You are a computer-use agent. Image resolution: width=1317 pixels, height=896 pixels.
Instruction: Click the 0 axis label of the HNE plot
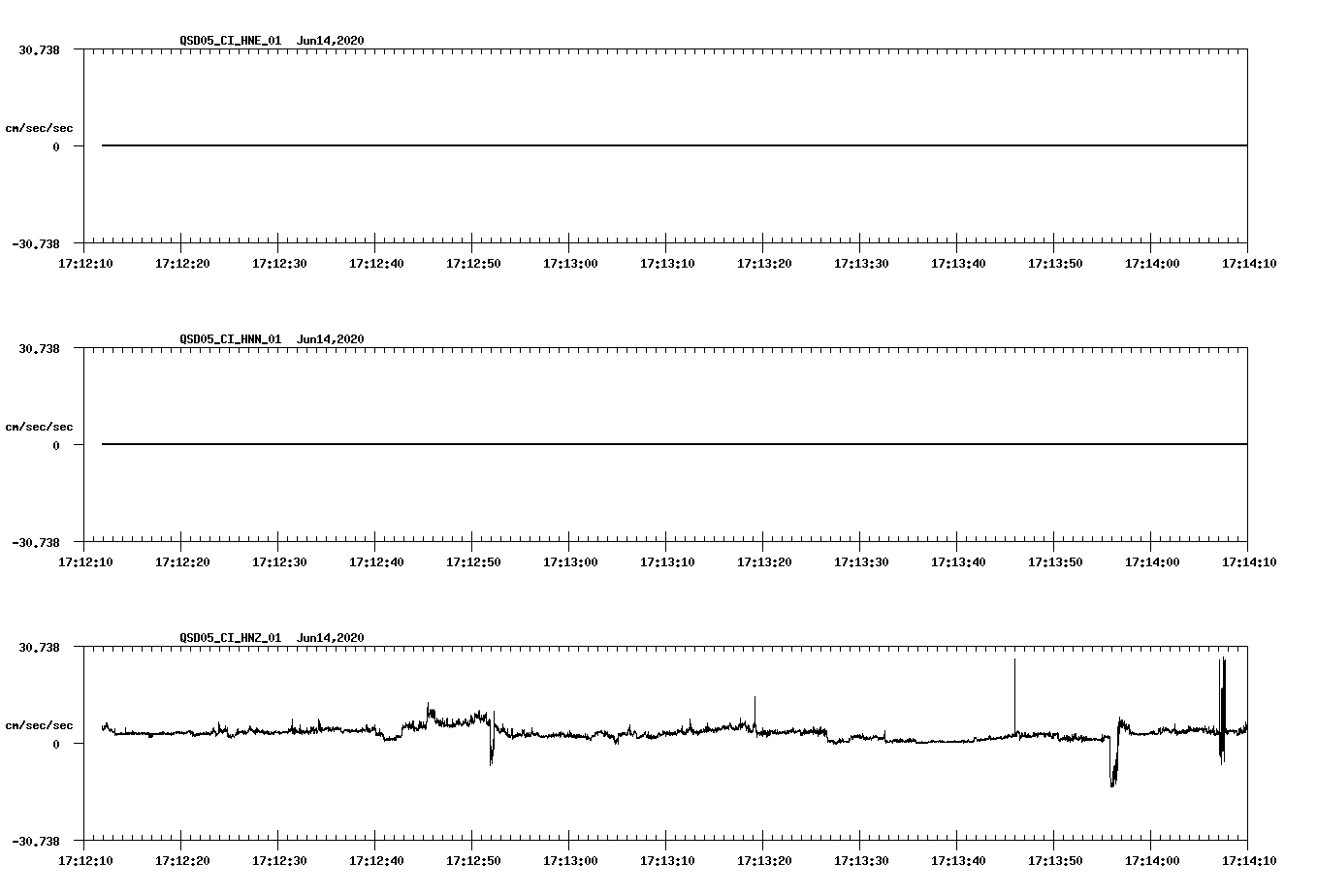click(x=56, y=146)
